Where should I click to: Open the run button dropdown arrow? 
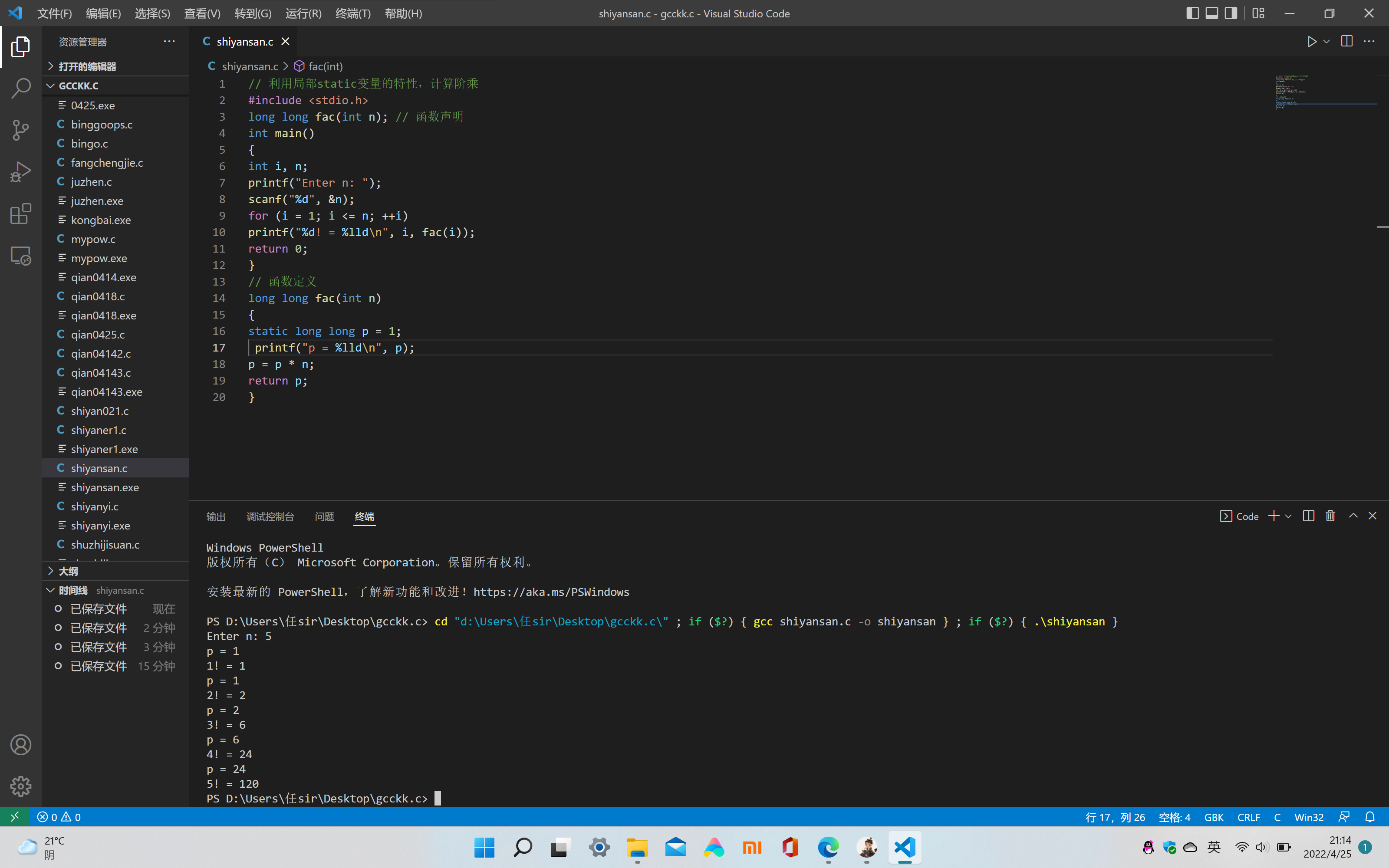pyautogui.click(x=1326, y=41)
